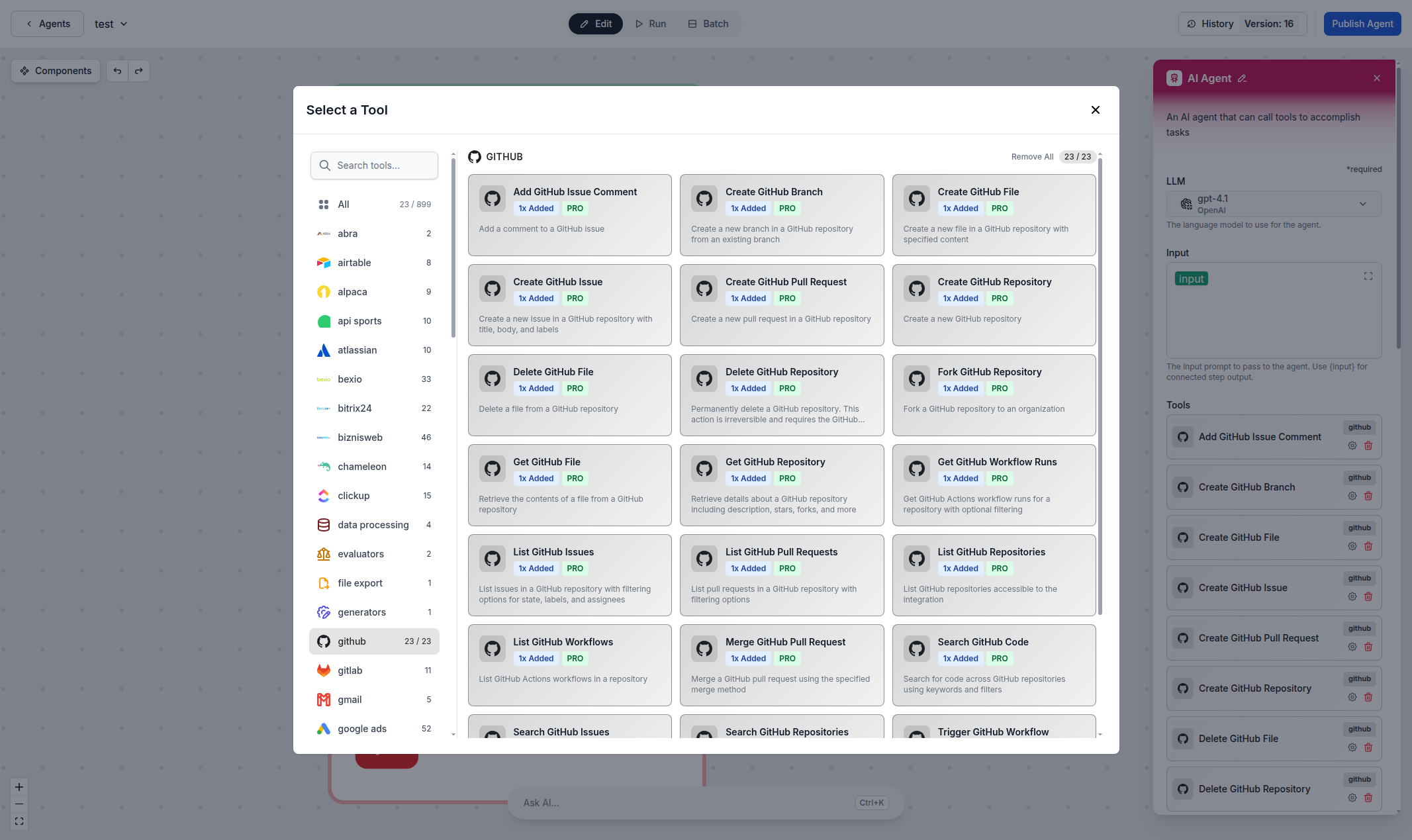This screenshot has height=840, width=1412.
Task: Click Remove All to clear GitHub tools
Action: pyautogui.click(x=1032, y=157)
